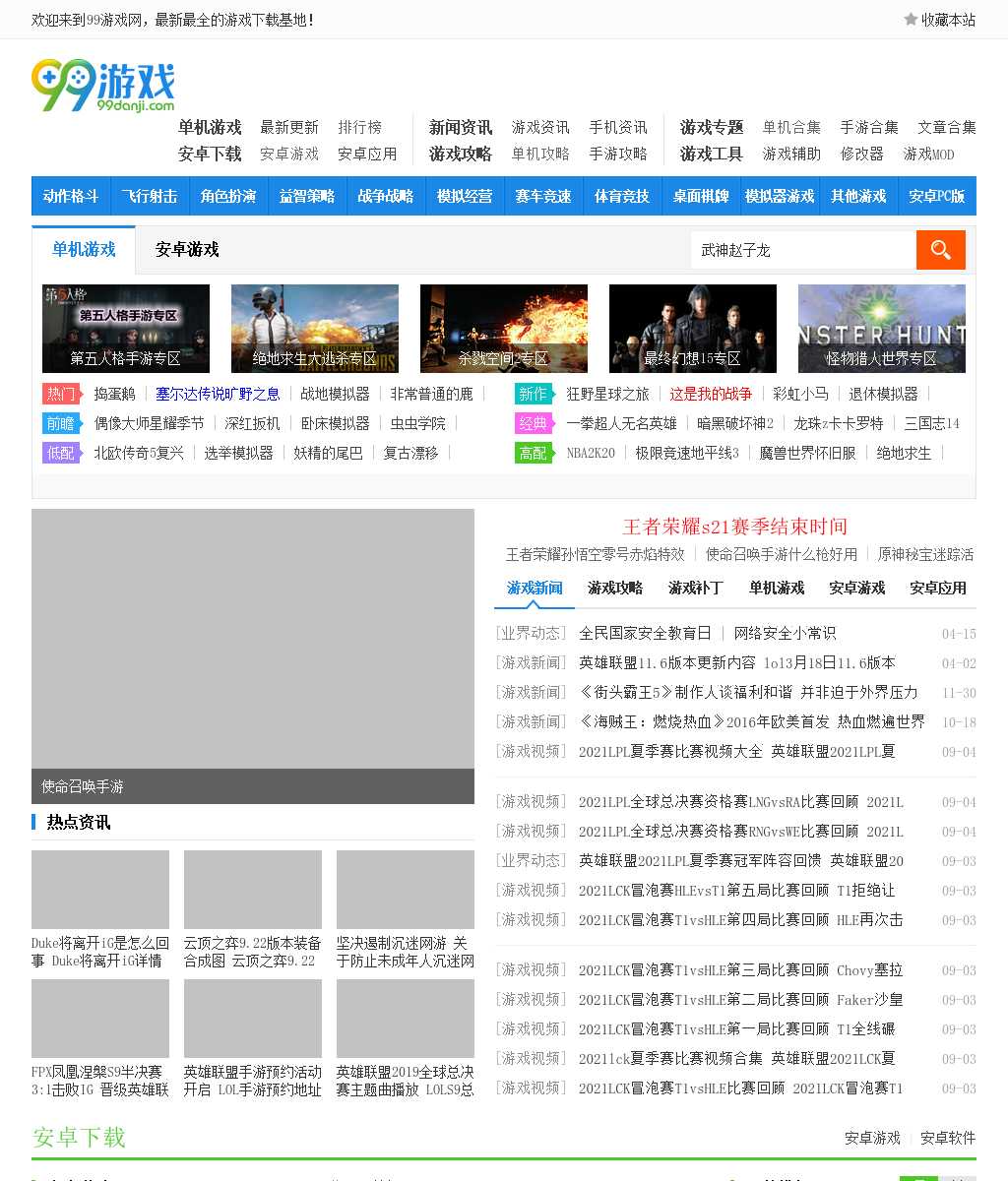Click the 收藏本站 bookmark link
Screen dimensions: 1008x1181
[948, 19]
